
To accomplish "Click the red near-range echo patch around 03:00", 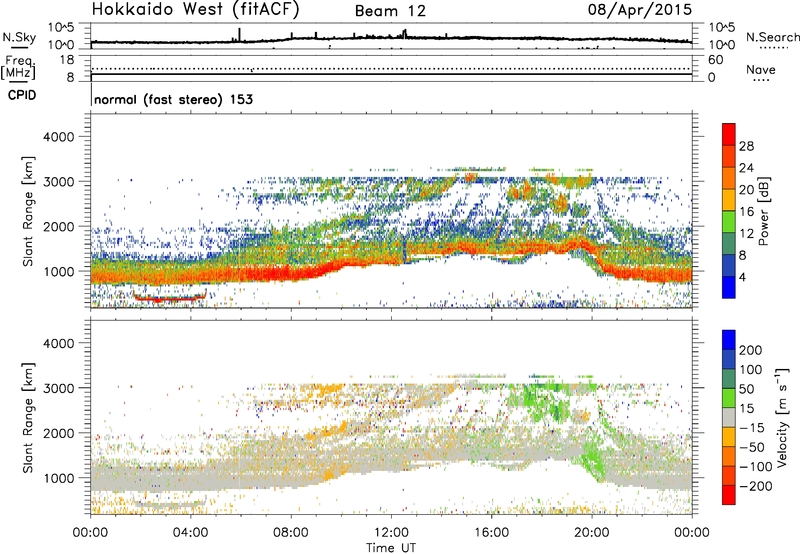I will click(169, 297).
